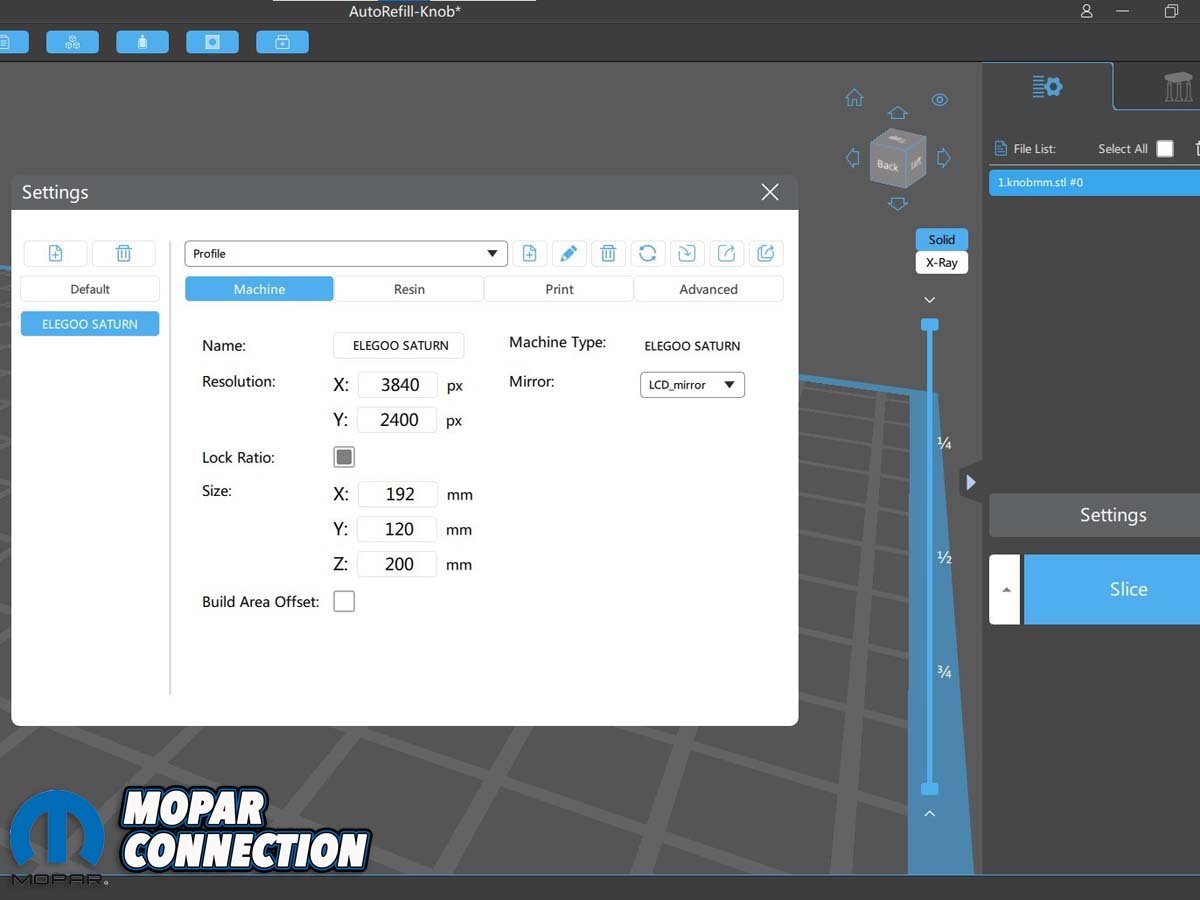Toggle the Lock Ratio checkbox
Image resolution: width=1200 pixels, height=900 pixels.
[344, 457]
